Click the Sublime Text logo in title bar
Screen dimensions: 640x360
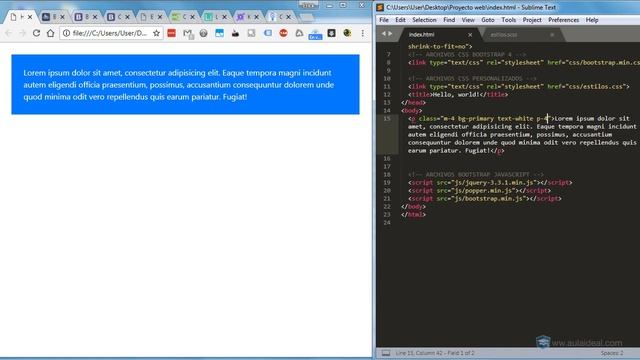point(380,7)
